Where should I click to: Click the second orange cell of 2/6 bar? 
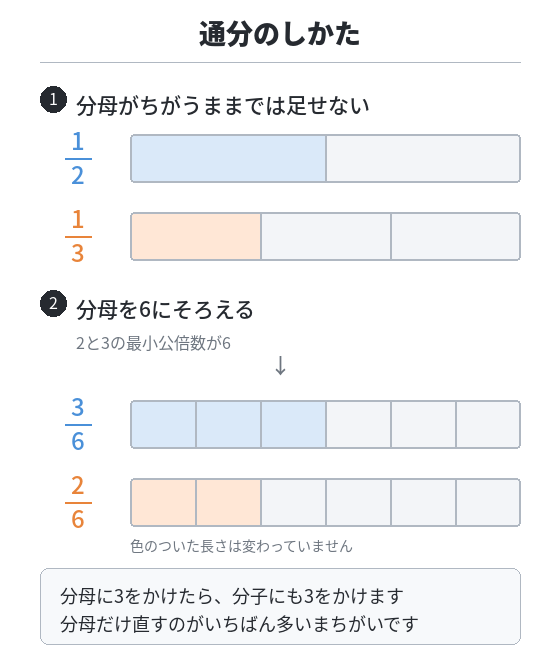tap(228, 503)
